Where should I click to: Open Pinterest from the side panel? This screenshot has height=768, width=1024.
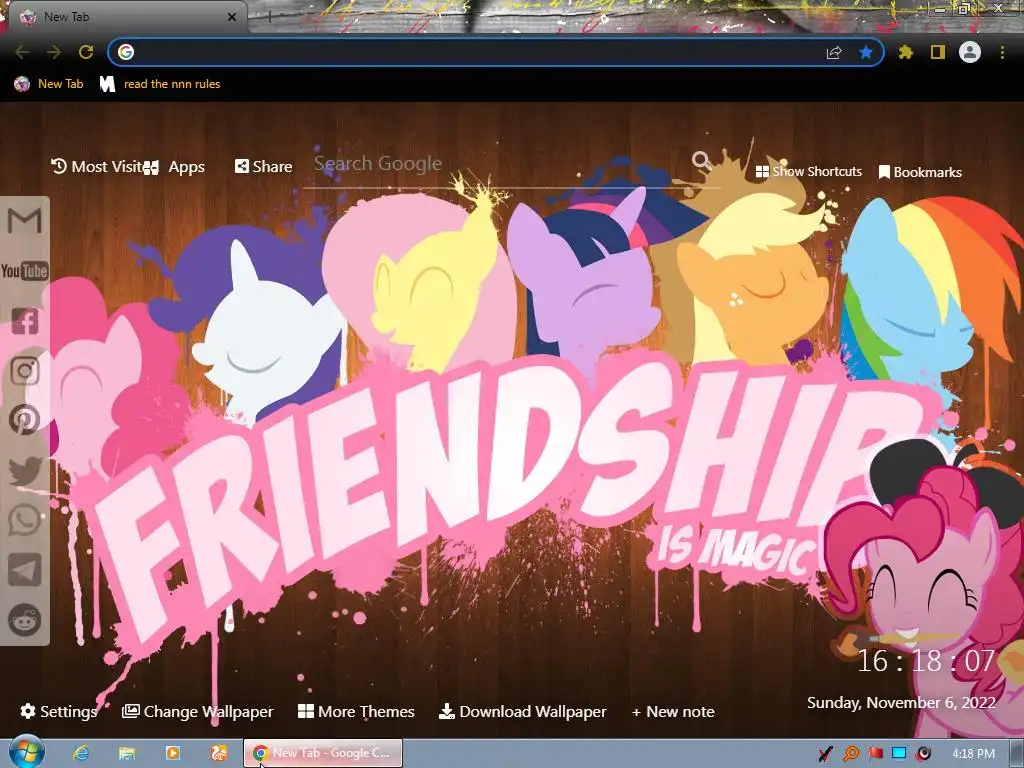click(25, 420)
